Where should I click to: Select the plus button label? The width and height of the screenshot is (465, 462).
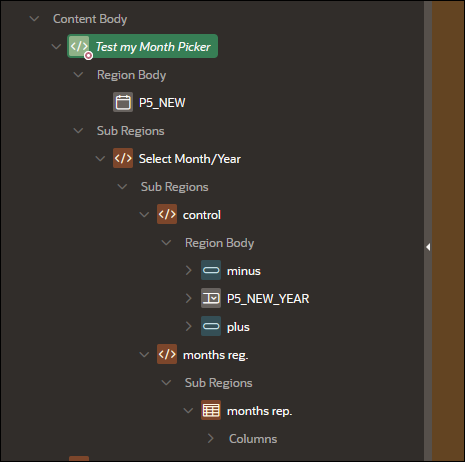238,327
